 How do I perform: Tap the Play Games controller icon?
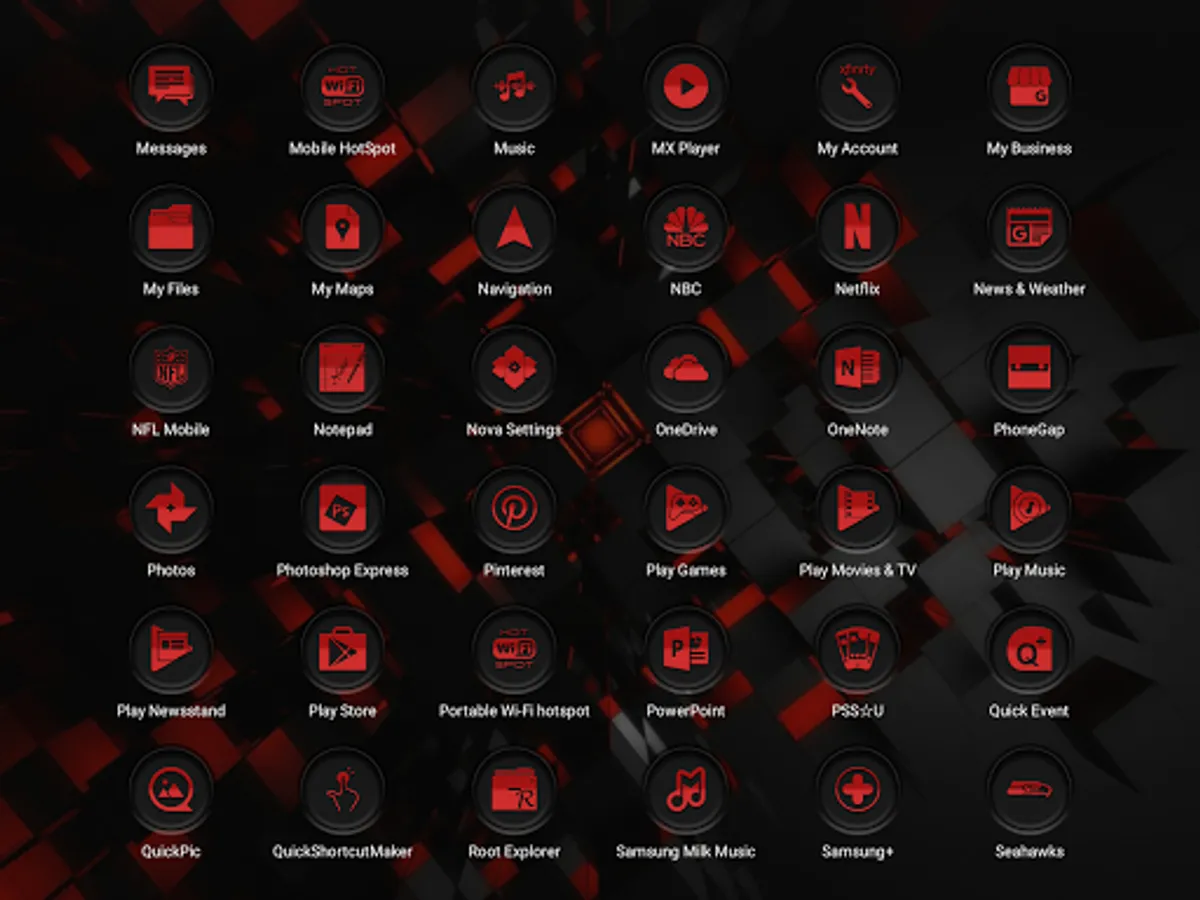(686, 510)
